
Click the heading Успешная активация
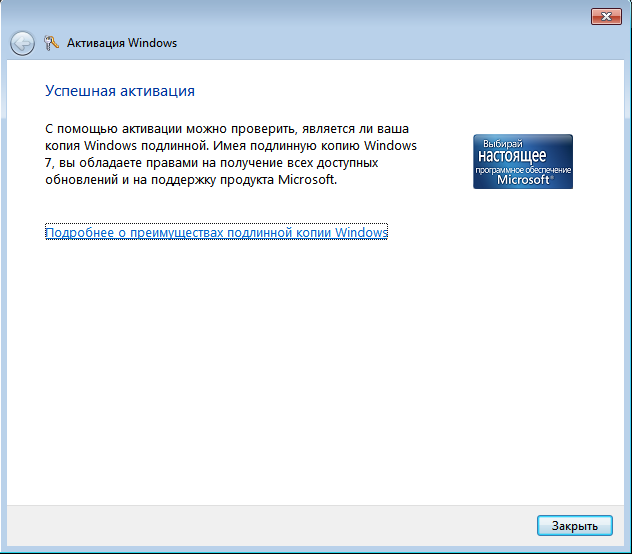click(x=120, y=91)
